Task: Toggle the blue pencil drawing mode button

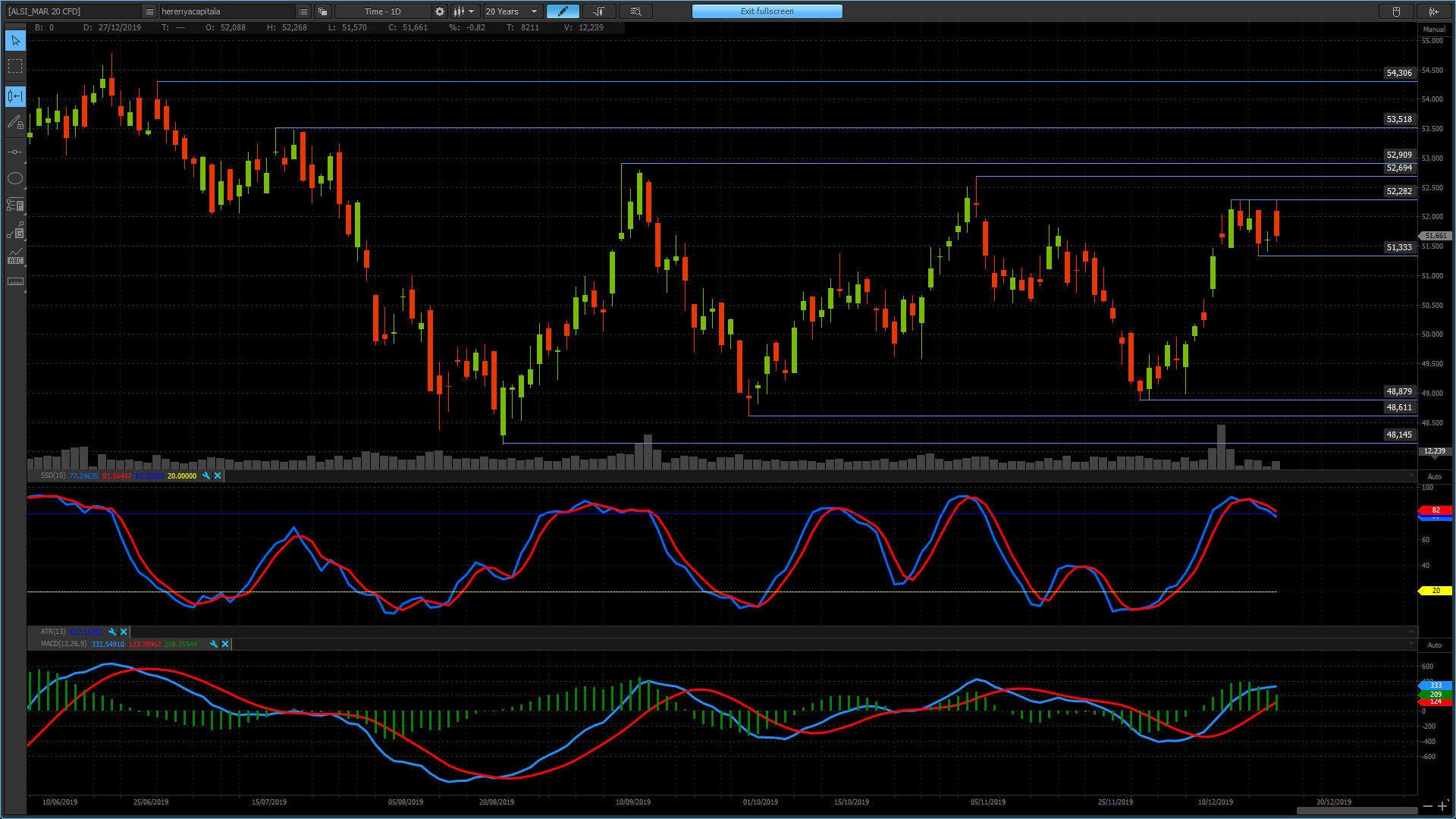Action: pos(563,11)
